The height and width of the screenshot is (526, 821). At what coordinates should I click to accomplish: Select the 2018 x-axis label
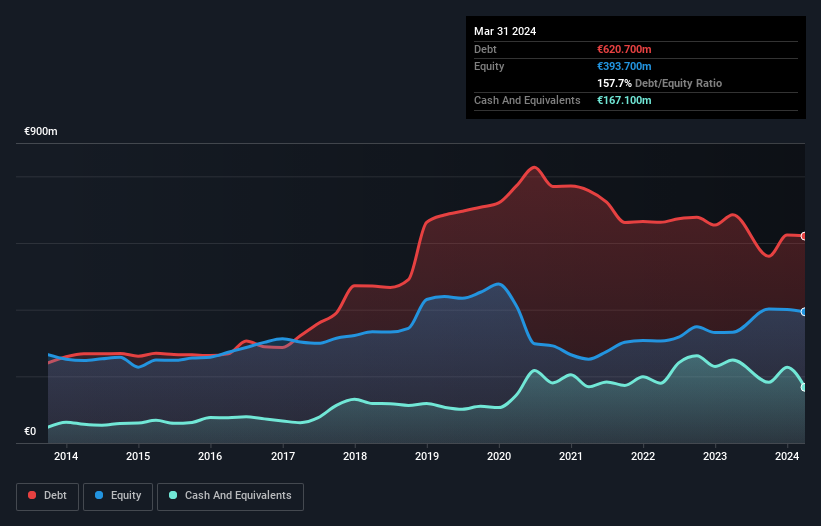[355, 456]
